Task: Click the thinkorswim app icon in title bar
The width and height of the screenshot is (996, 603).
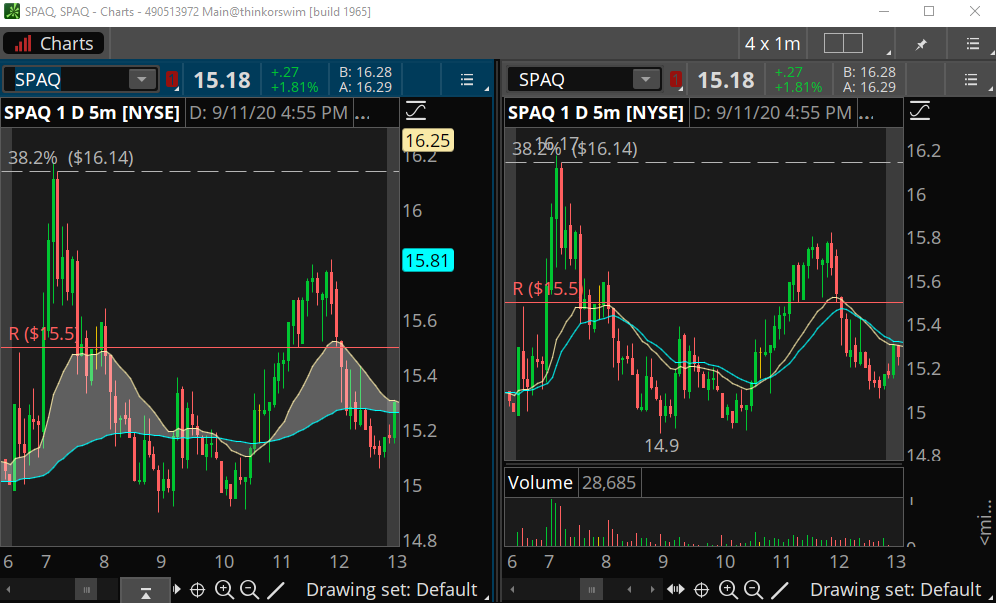Action: pos(11,11)
